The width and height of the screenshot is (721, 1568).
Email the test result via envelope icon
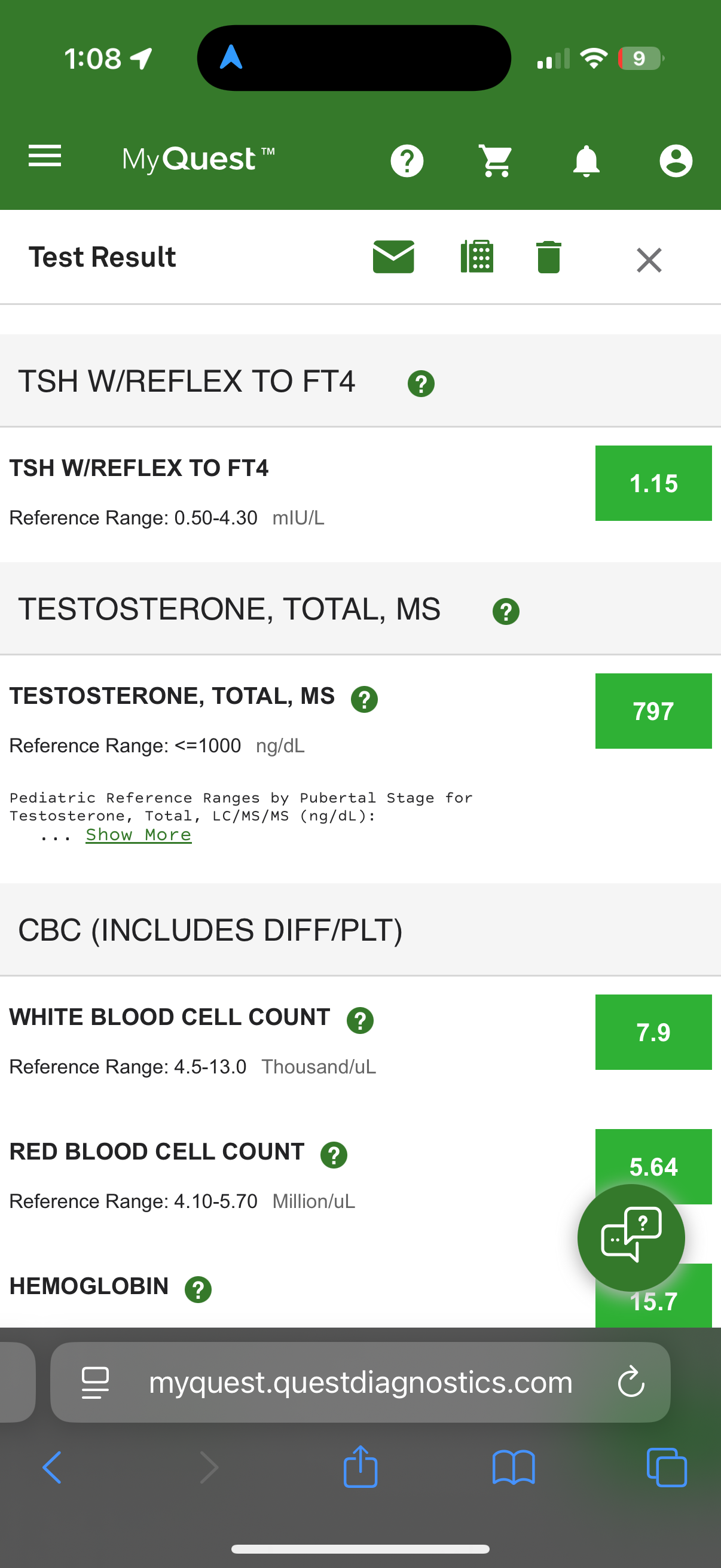tap(393, 257)
